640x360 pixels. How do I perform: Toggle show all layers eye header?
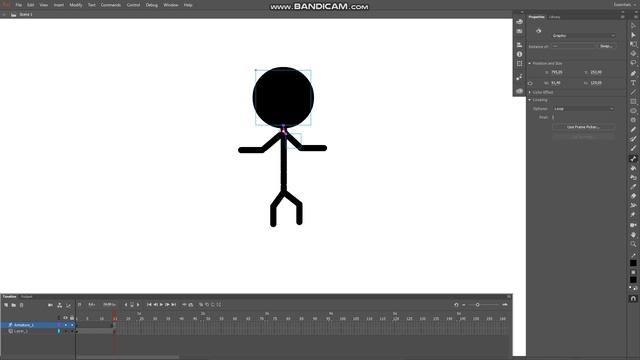[65, 318]
